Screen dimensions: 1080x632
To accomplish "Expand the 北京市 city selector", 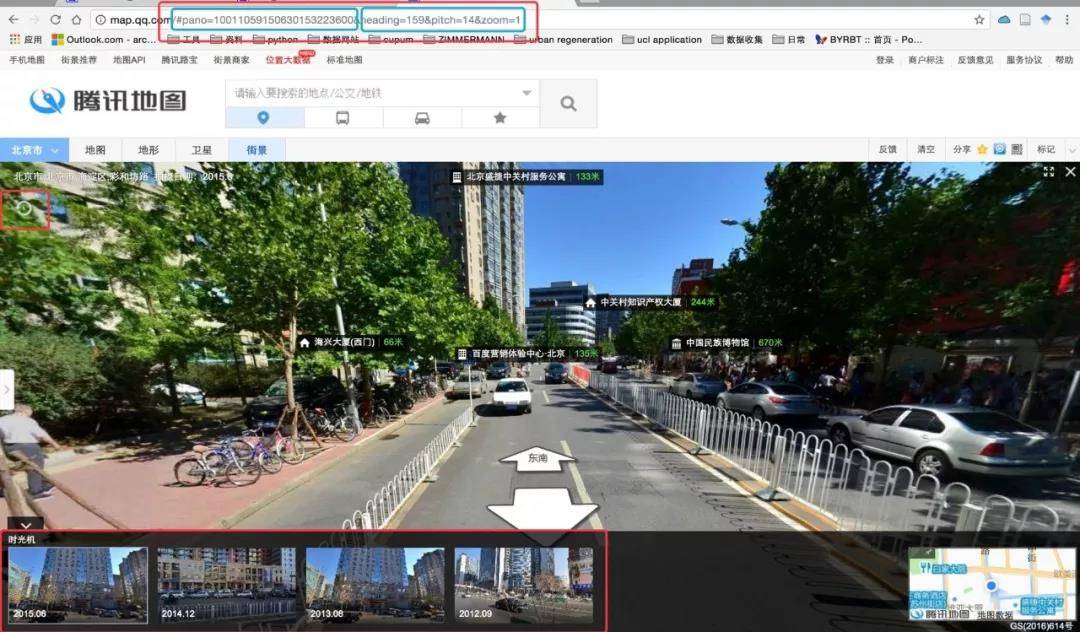I will pyautogui.click(x=34, y=150).
